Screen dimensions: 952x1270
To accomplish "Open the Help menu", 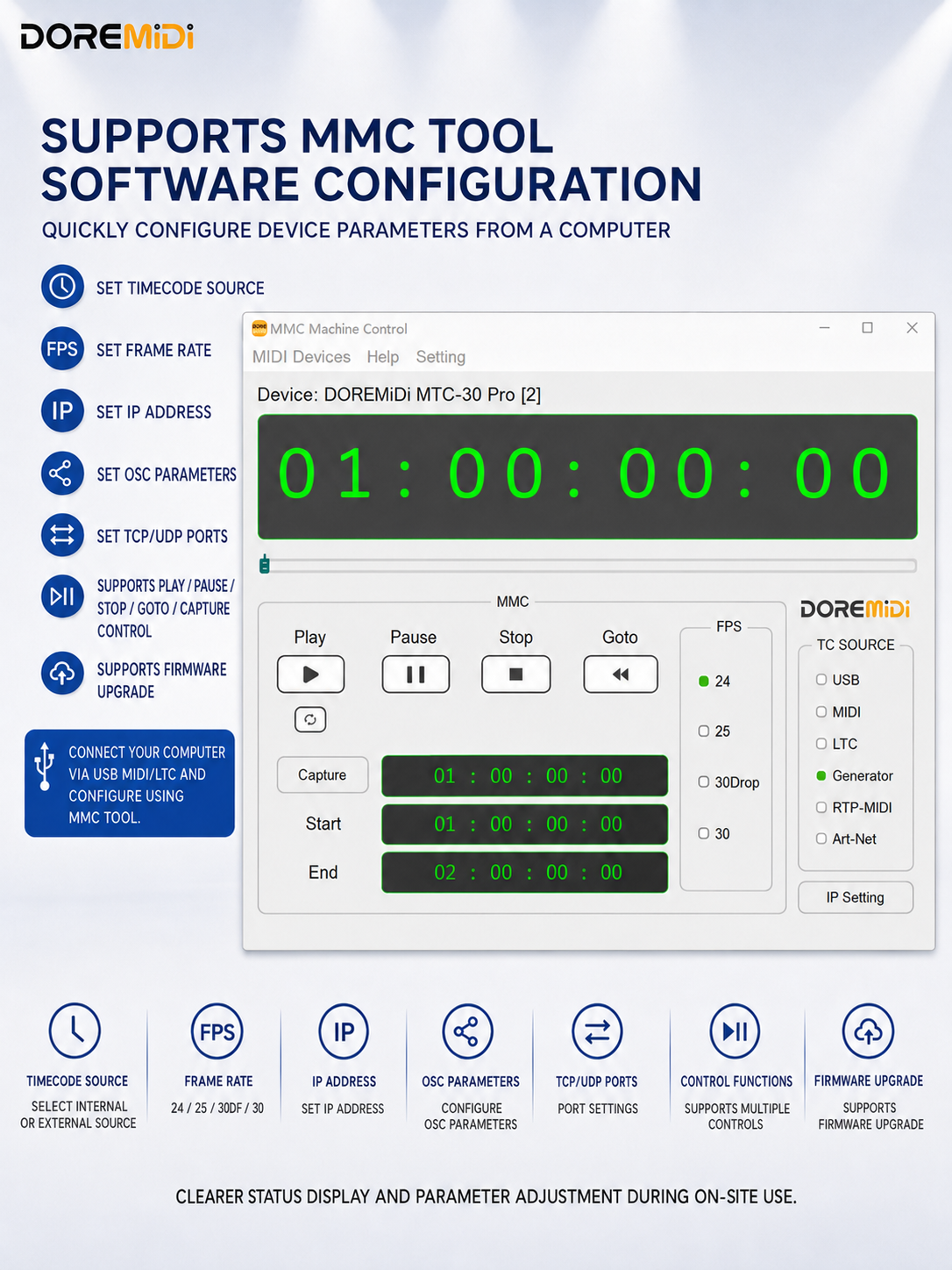I will pyautogui.click(x=383, y=357).
